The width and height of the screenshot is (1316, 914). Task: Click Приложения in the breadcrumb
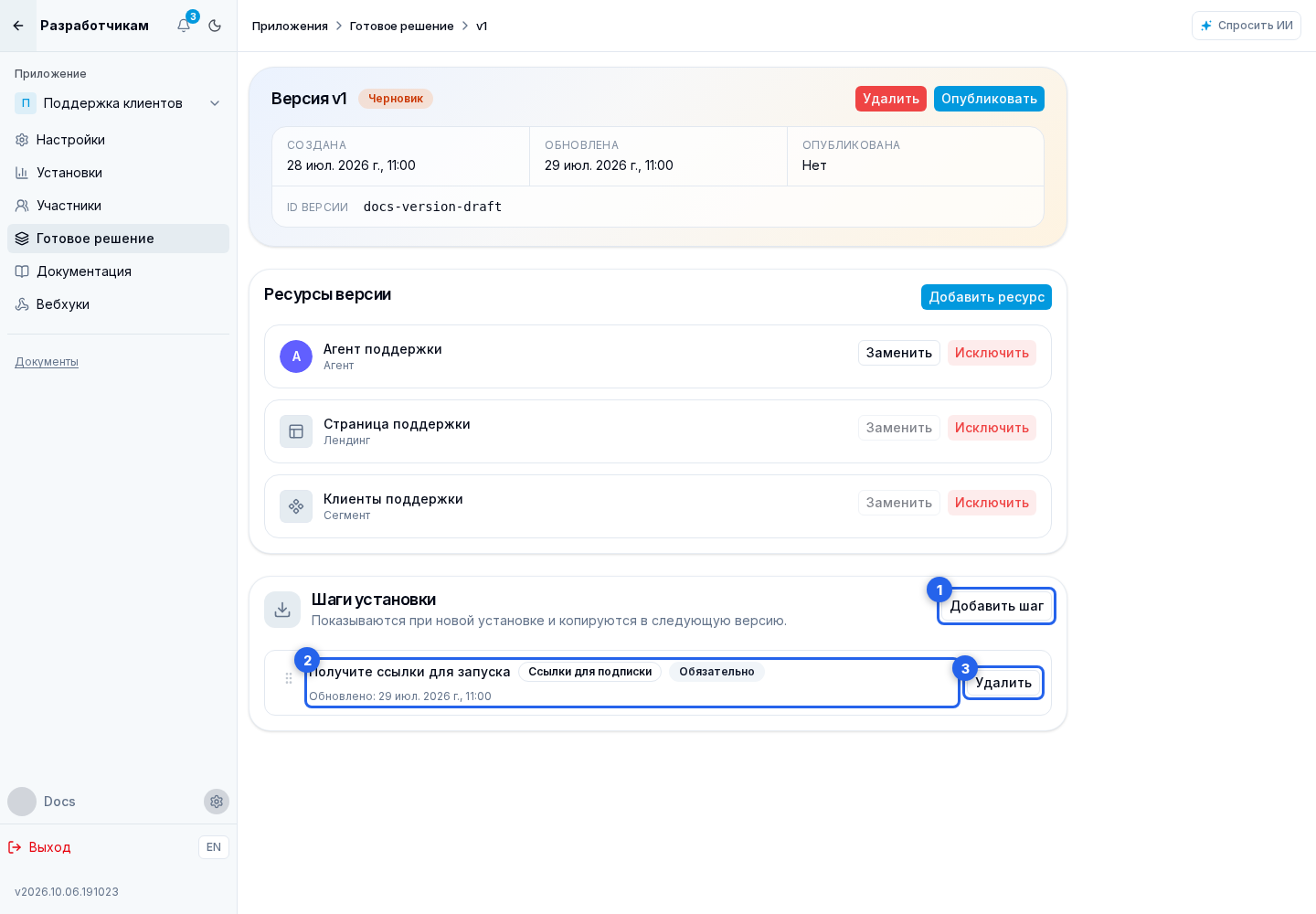290,26
